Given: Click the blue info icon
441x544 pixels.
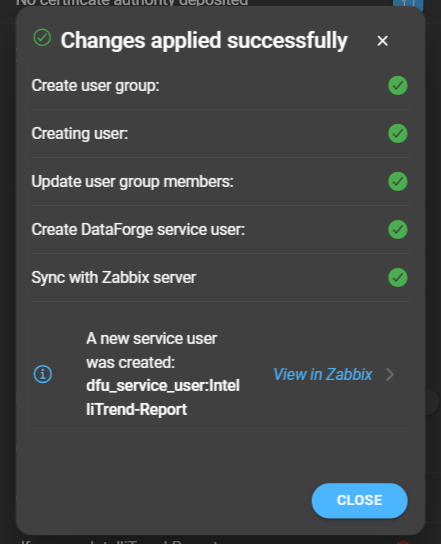Looking at the screenshot, I should click(43, 374).
